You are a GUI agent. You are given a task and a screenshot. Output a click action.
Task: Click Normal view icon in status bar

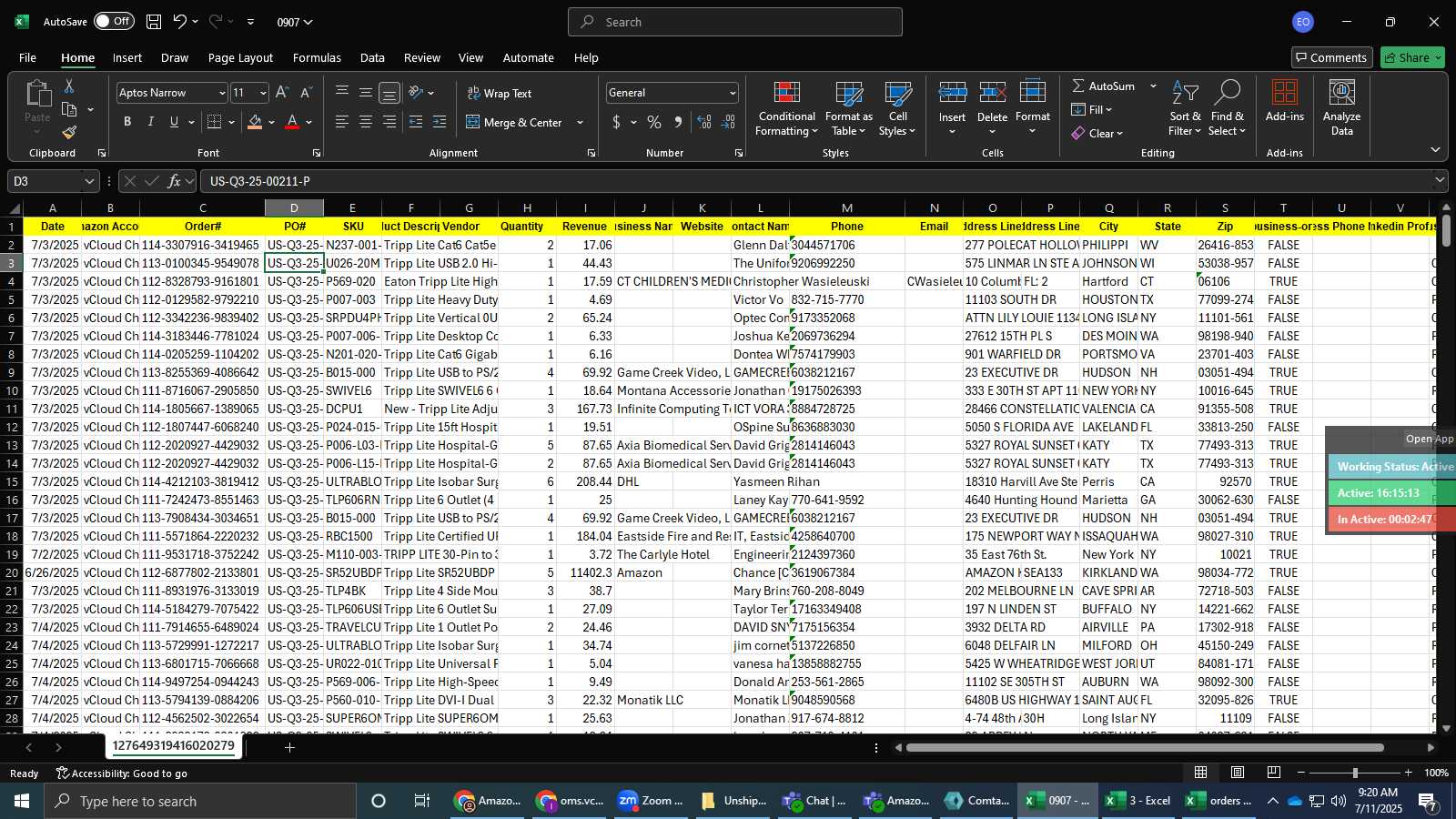tap(1201, 773)
